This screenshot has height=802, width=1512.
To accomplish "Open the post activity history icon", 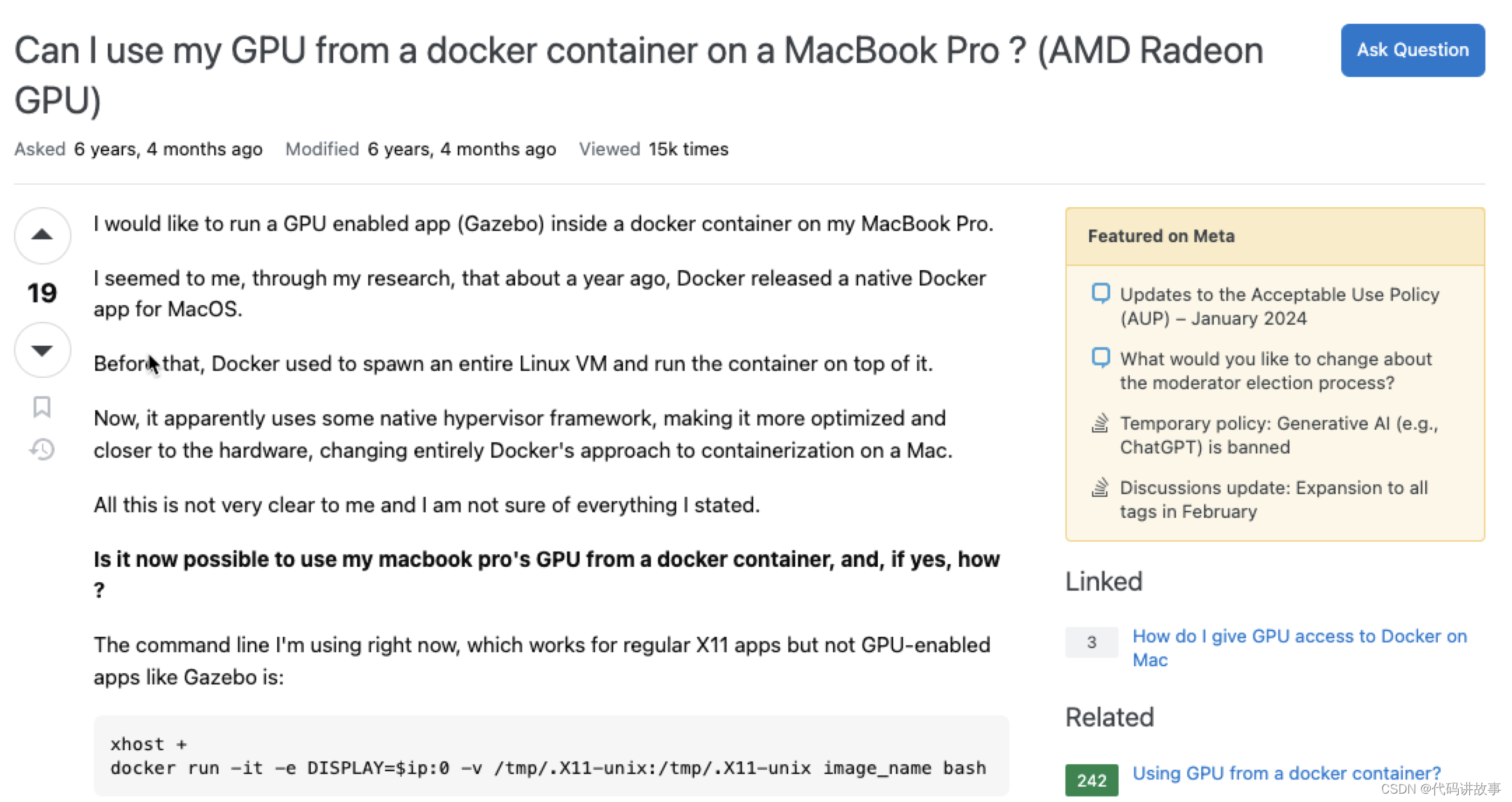I will [42, 449].
